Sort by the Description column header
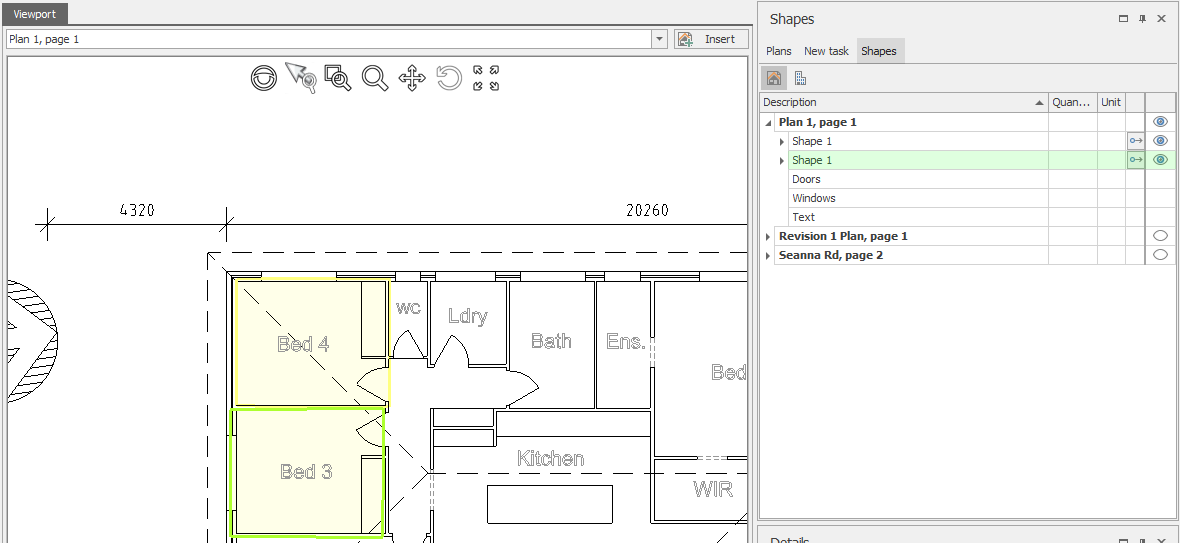1180x543 pixels. pyautogui.click(x=900, y=102)
